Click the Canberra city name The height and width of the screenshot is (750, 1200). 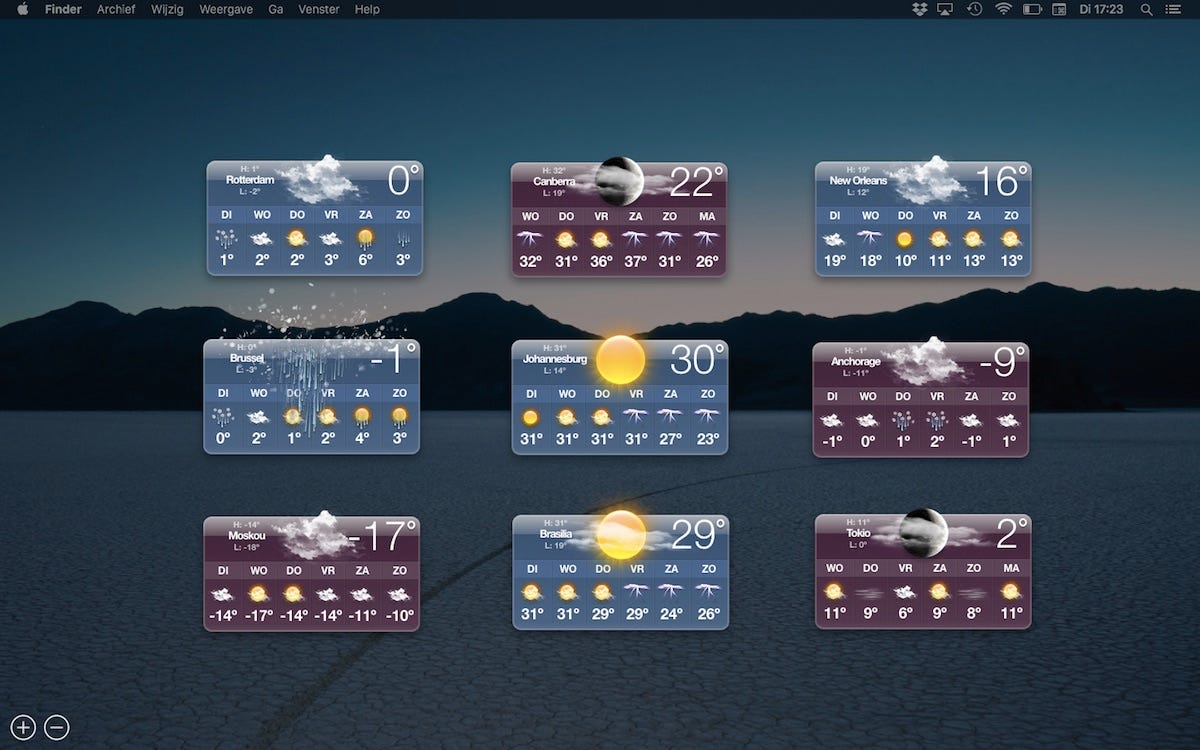coord(554,182)
